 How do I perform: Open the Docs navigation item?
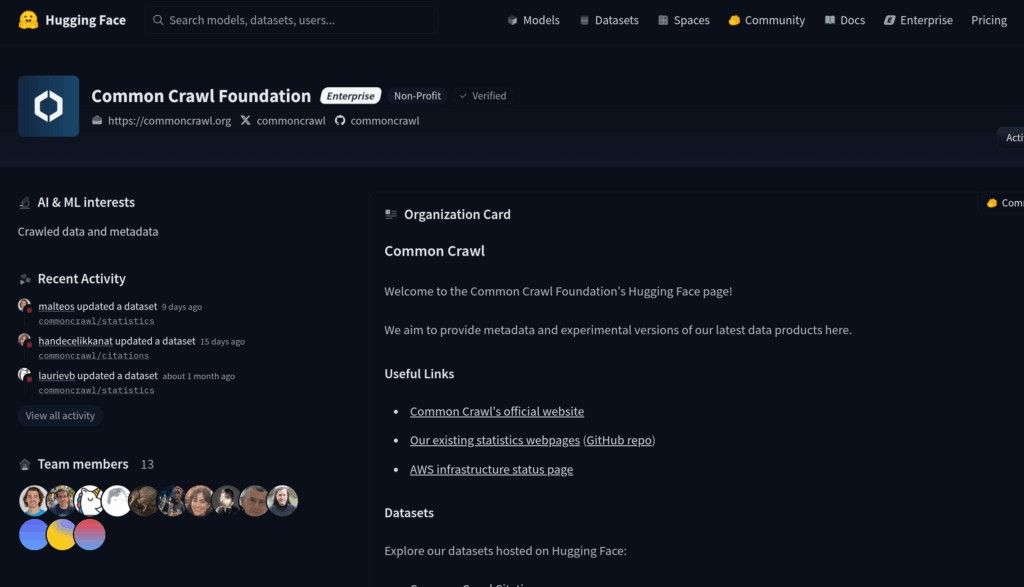click(845, 20)
